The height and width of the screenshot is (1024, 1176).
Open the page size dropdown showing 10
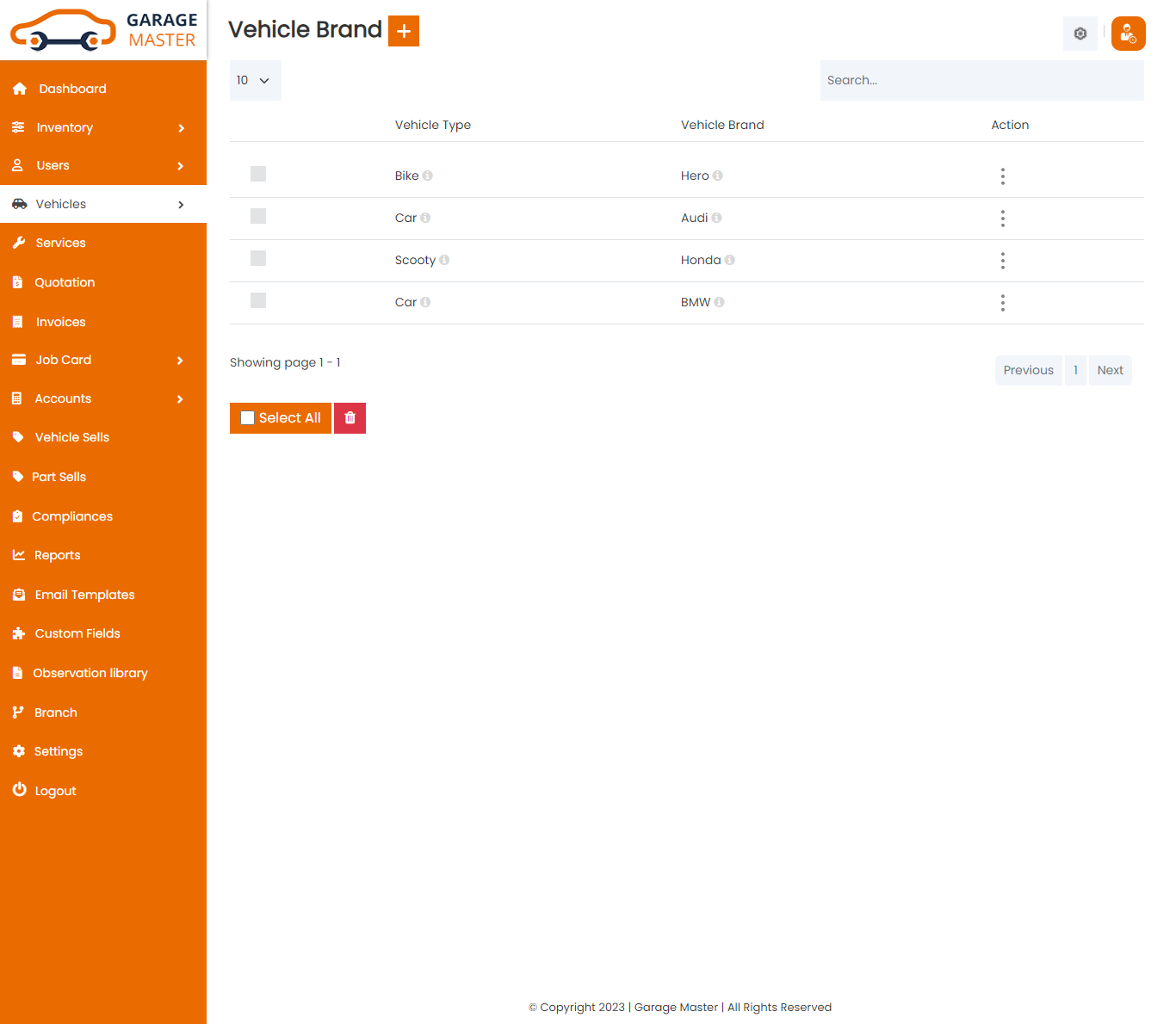[x=255, y=80]
